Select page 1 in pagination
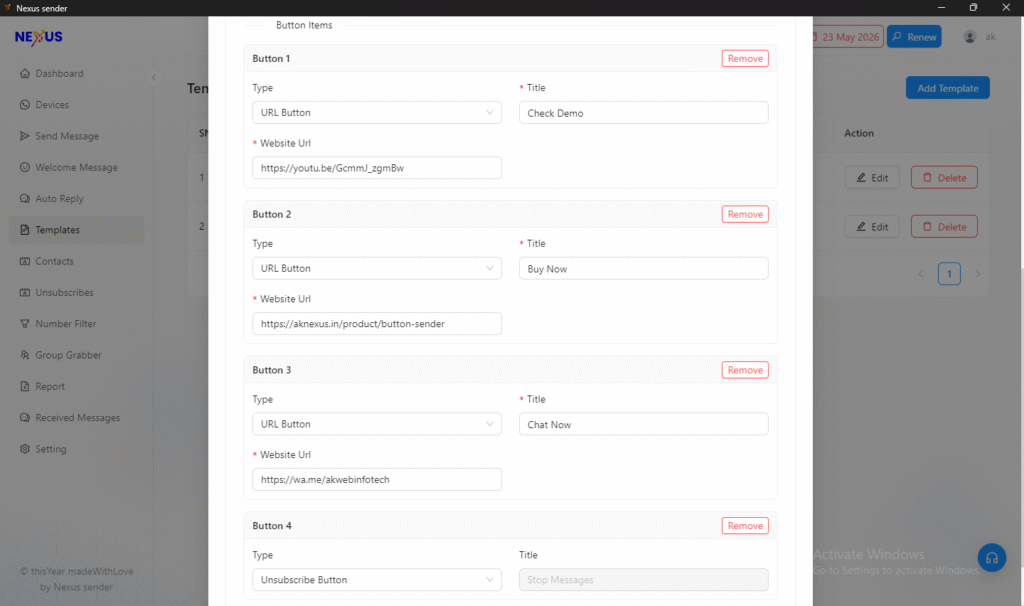The width and height of the screenshot is (1024, 606). (949, 274)
